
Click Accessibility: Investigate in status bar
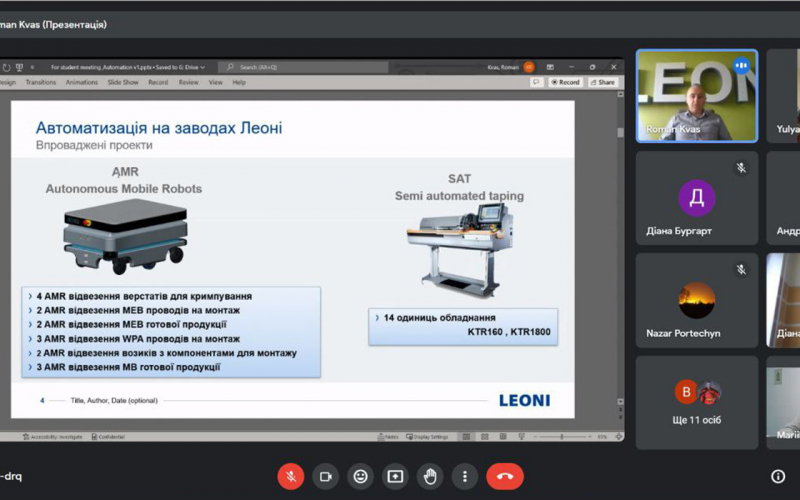coord(52,437)
